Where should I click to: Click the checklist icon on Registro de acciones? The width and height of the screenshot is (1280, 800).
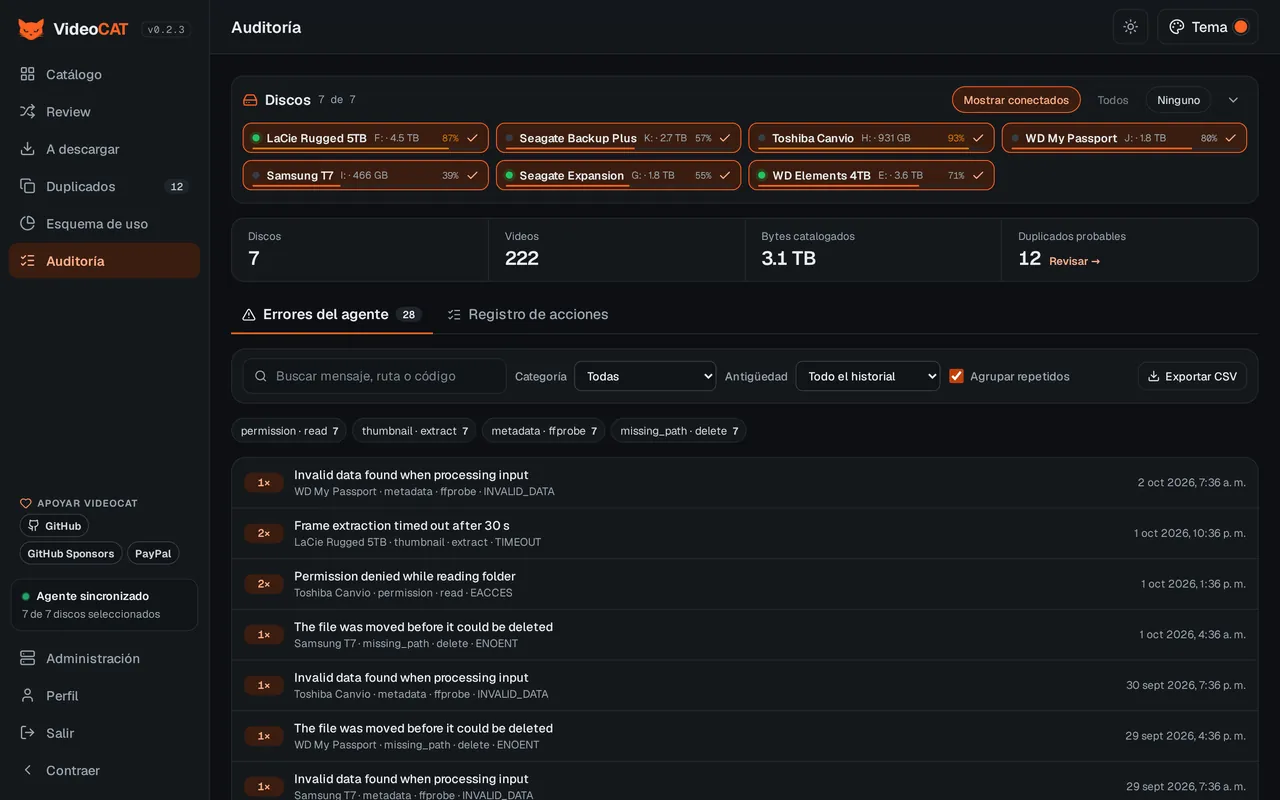[x=454, y=314]
